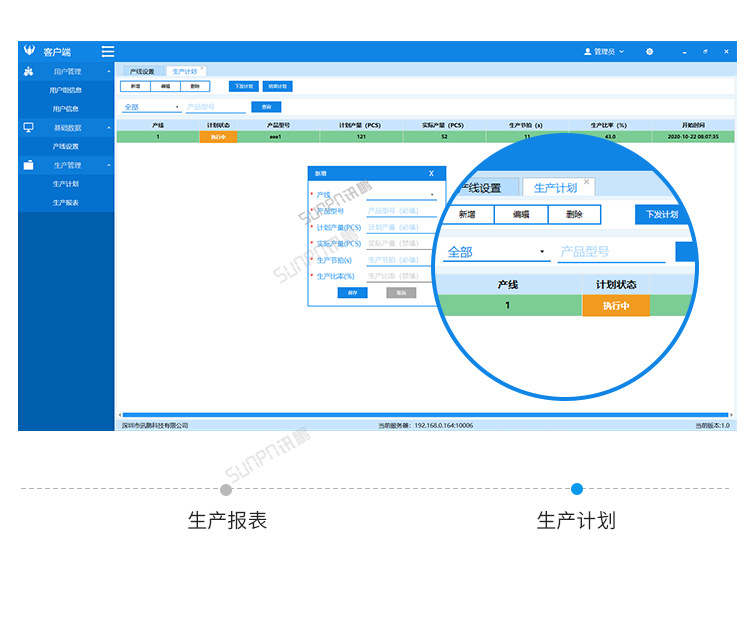Select the 52 actual quantity cell

(x=443, y=137)
